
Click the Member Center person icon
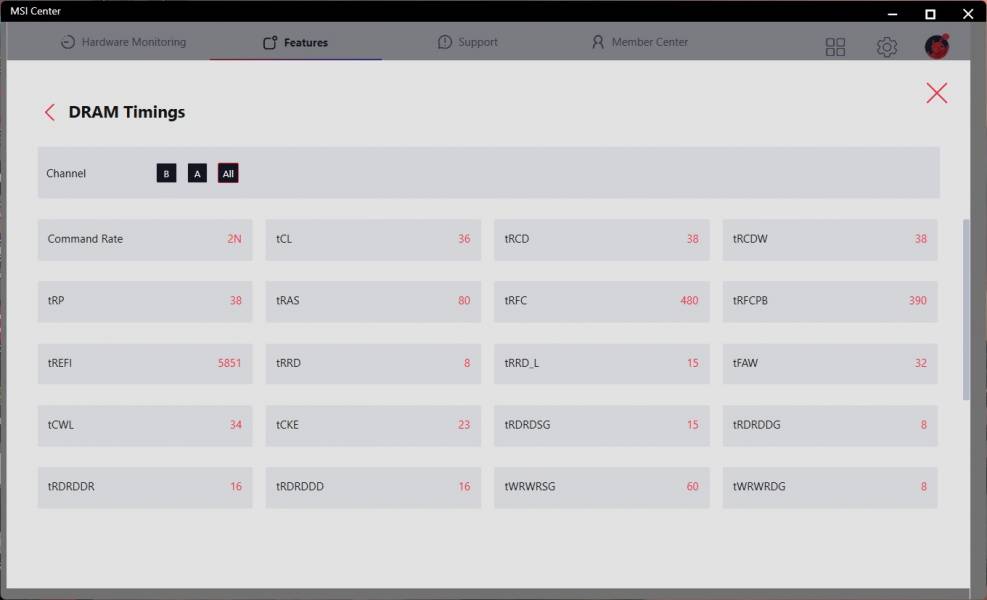597,42
